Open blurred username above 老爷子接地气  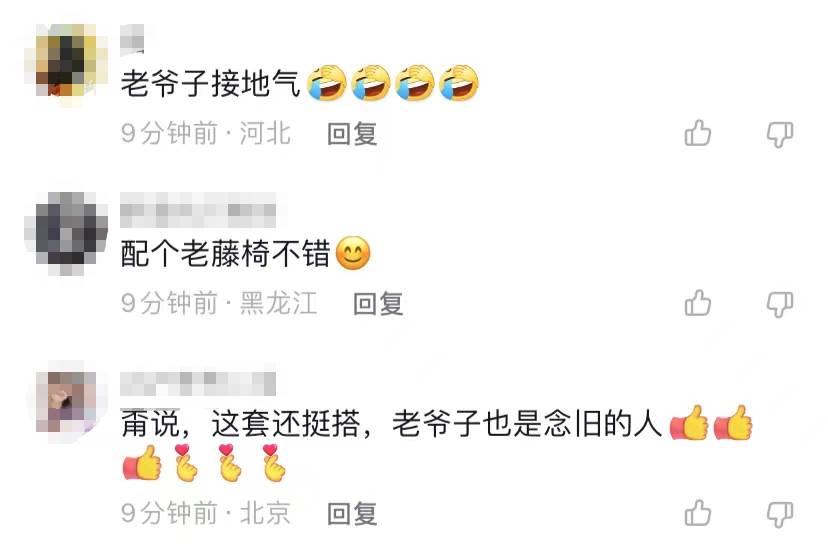(x=132, y=40)
